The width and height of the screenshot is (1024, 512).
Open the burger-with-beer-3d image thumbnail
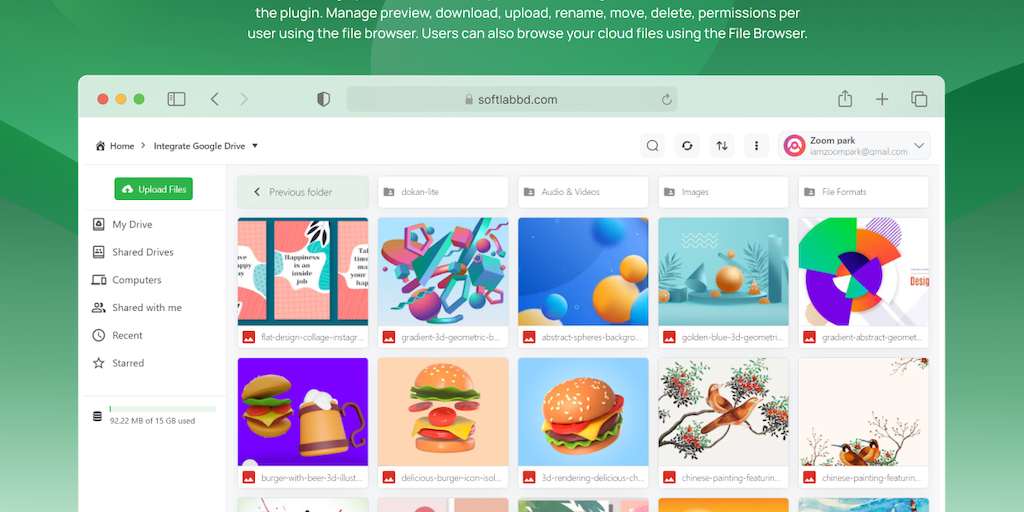point(303,411)
